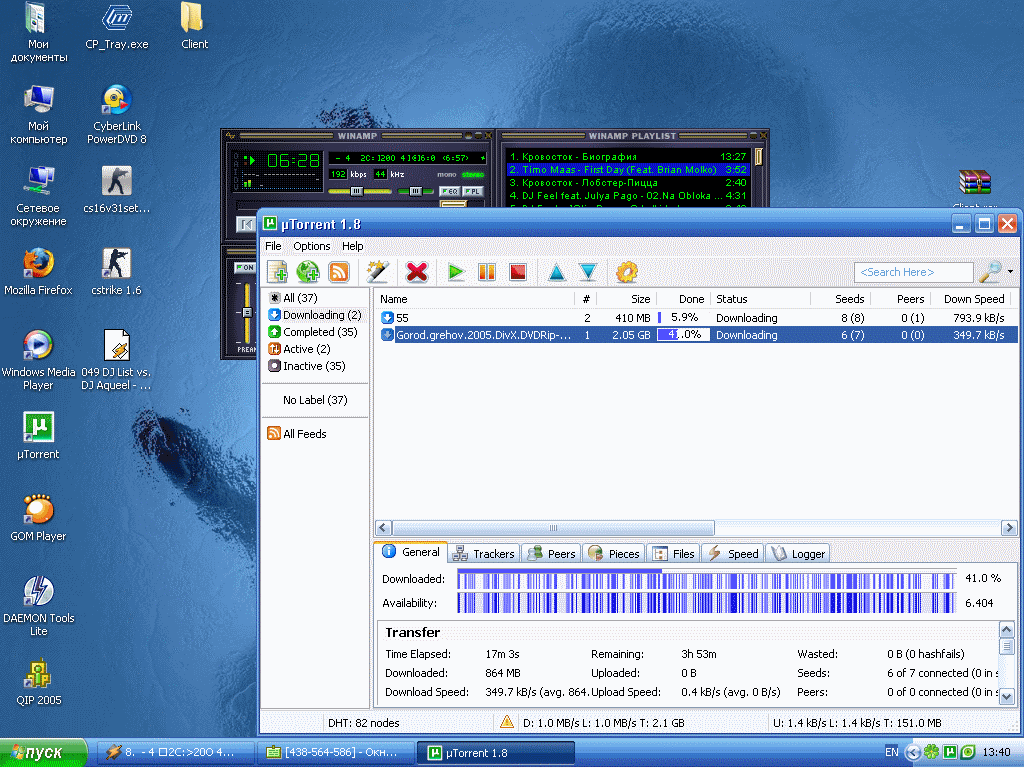1024x768 pixels.
Task: Sort torrents by the Name column
Action: (x=474, y=299)
